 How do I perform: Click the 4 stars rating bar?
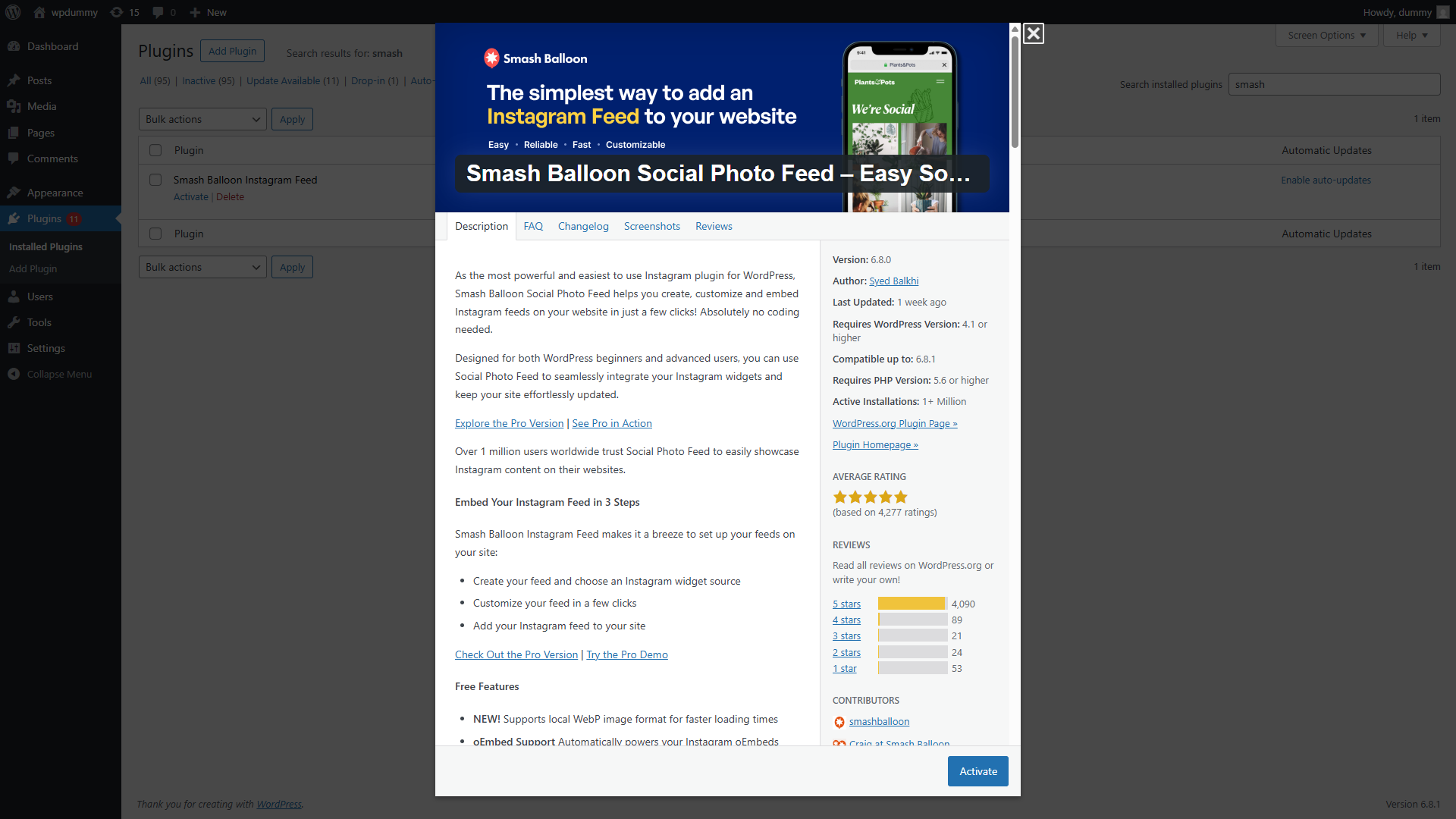pos(913,620)
